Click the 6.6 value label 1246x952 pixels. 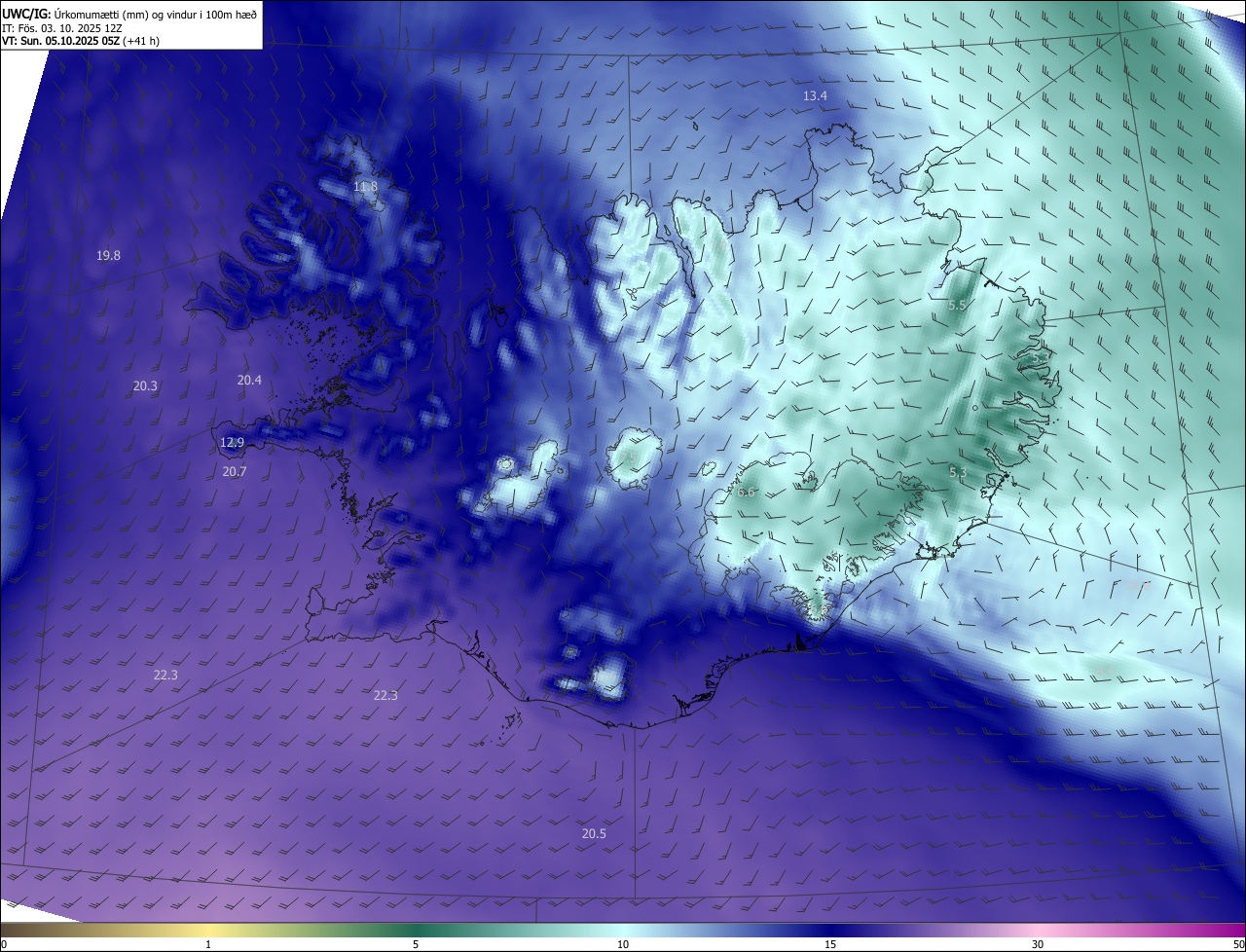[x=746, y=493]
